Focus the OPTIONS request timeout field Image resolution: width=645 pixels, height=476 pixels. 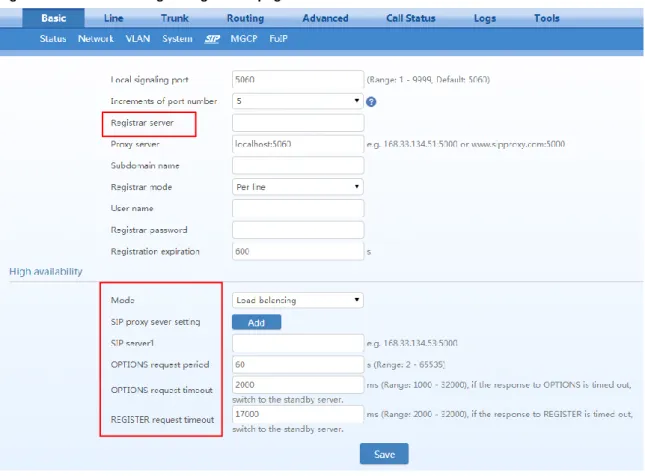pyautogui.click(x=298, y=385)
